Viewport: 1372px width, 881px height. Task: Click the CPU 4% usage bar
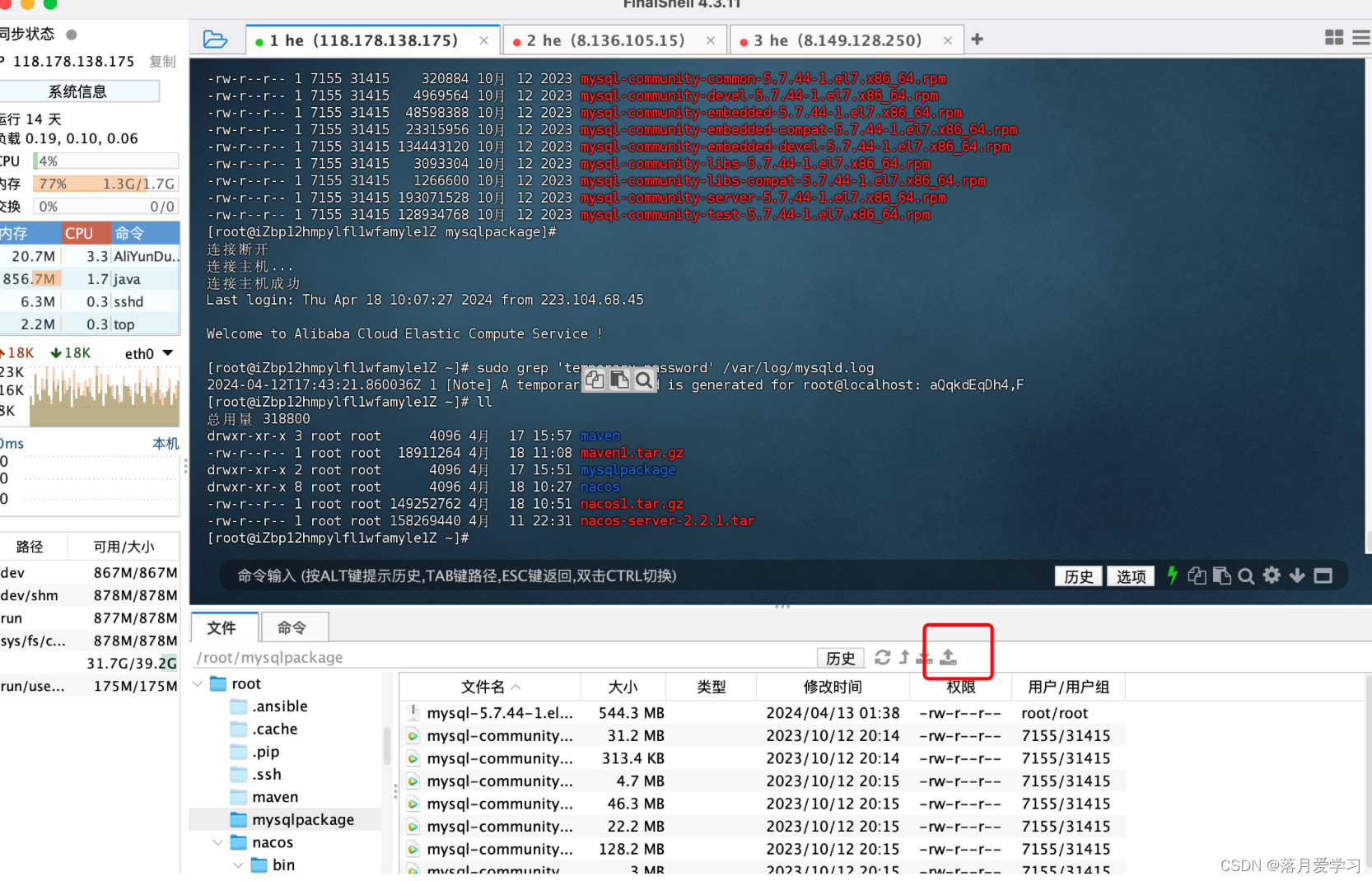[105, 161]
